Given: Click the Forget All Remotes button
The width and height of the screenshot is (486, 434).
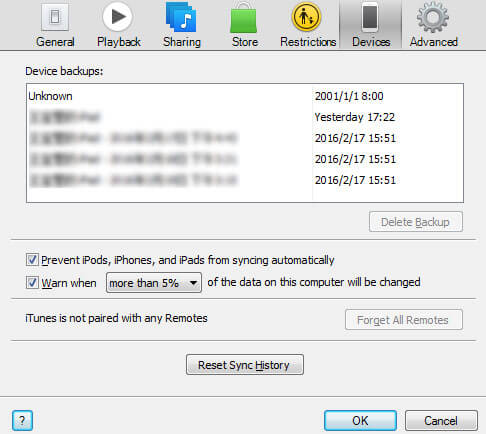Looking at the screenshot, I should coord(404,320).
